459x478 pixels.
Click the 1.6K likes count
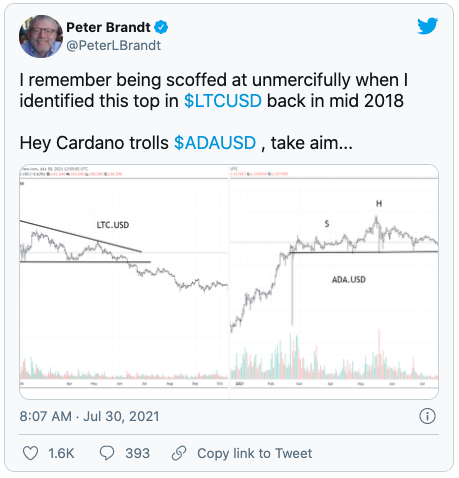[x=61, y=454]
